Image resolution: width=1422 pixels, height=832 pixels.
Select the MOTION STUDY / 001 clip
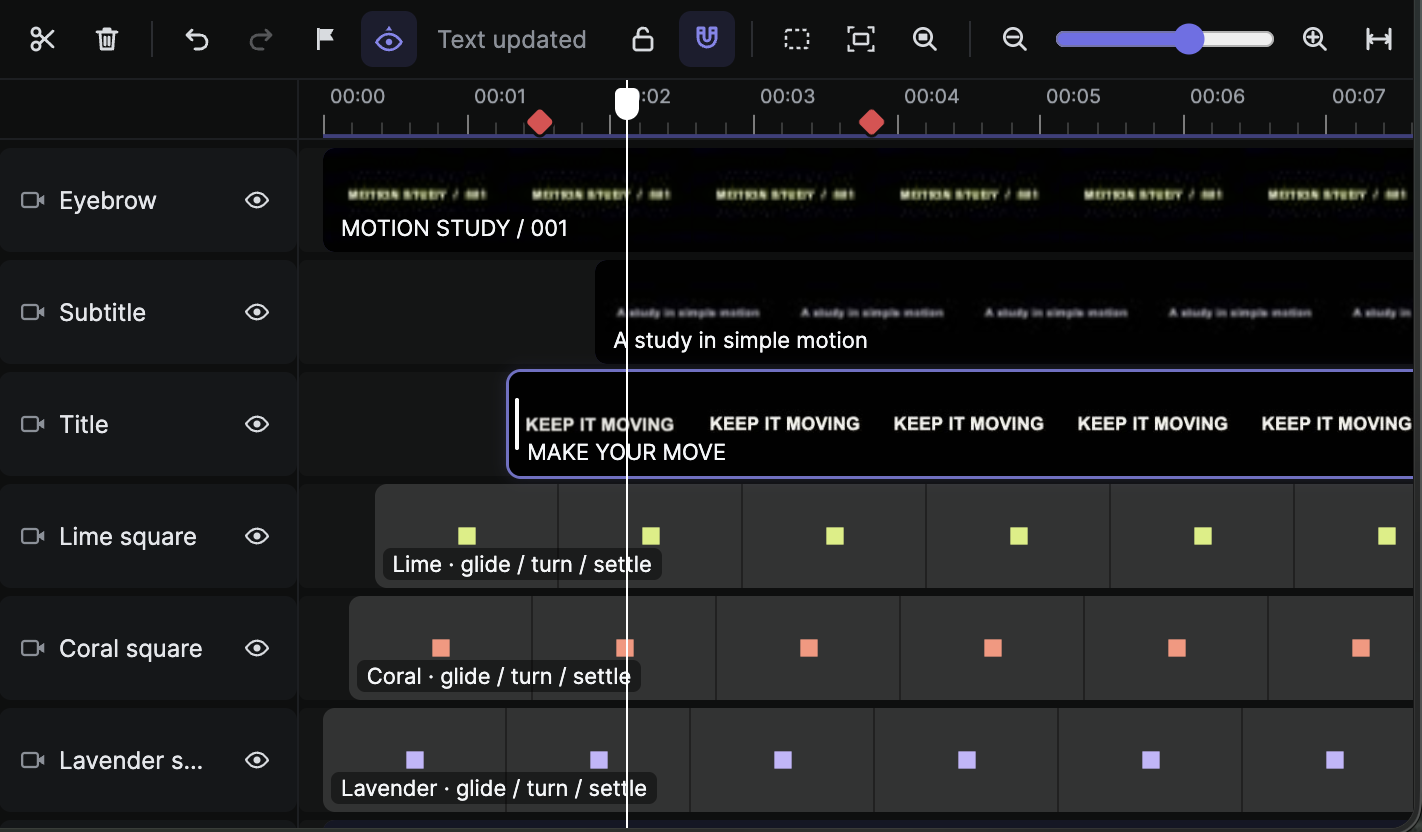(x=868, y=200)
